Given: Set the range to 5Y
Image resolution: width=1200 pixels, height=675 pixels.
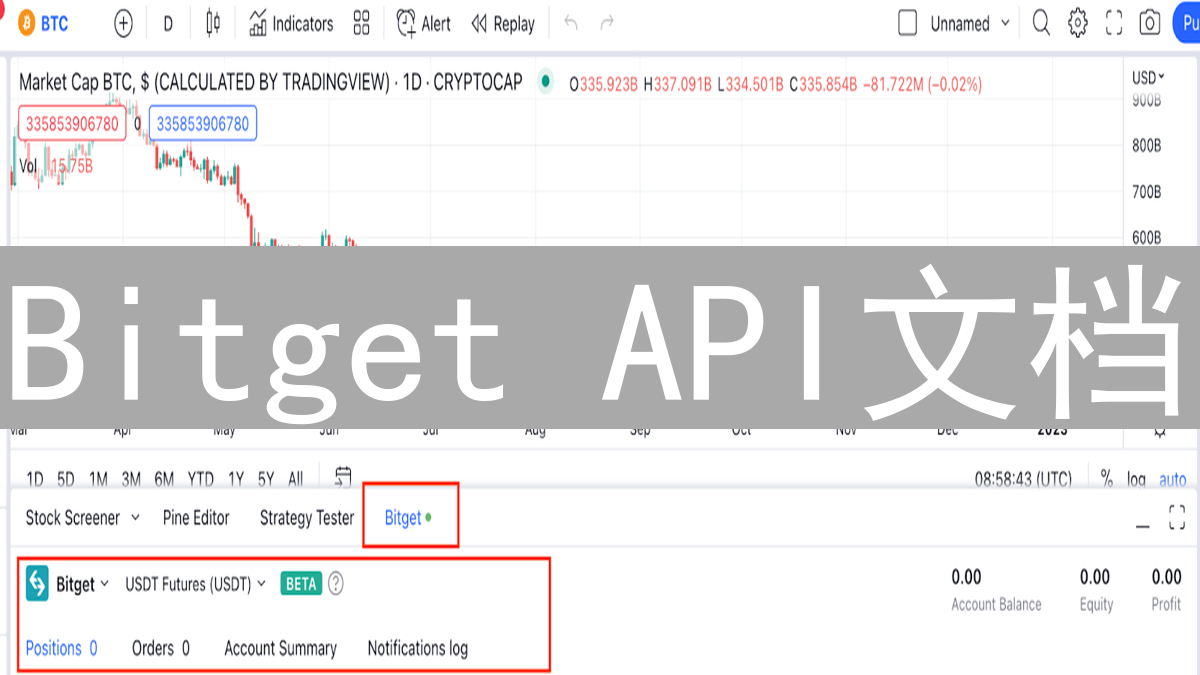Looking at the screenshot, I should 266,479.
